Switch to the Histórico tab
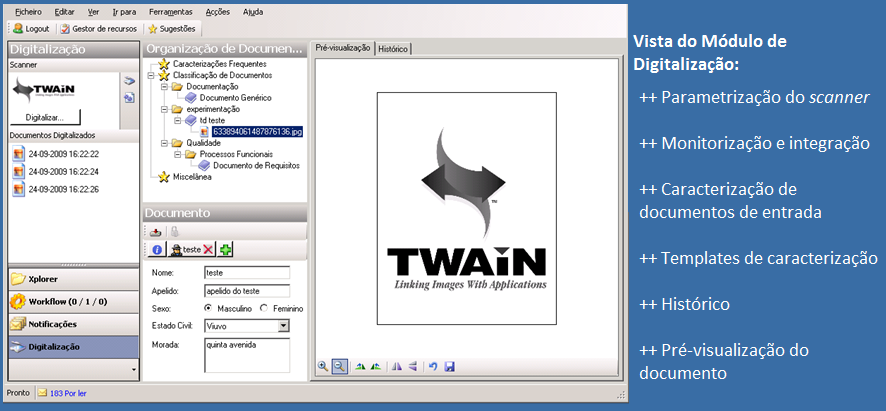The image size is (886, 411). click(393, 49)
